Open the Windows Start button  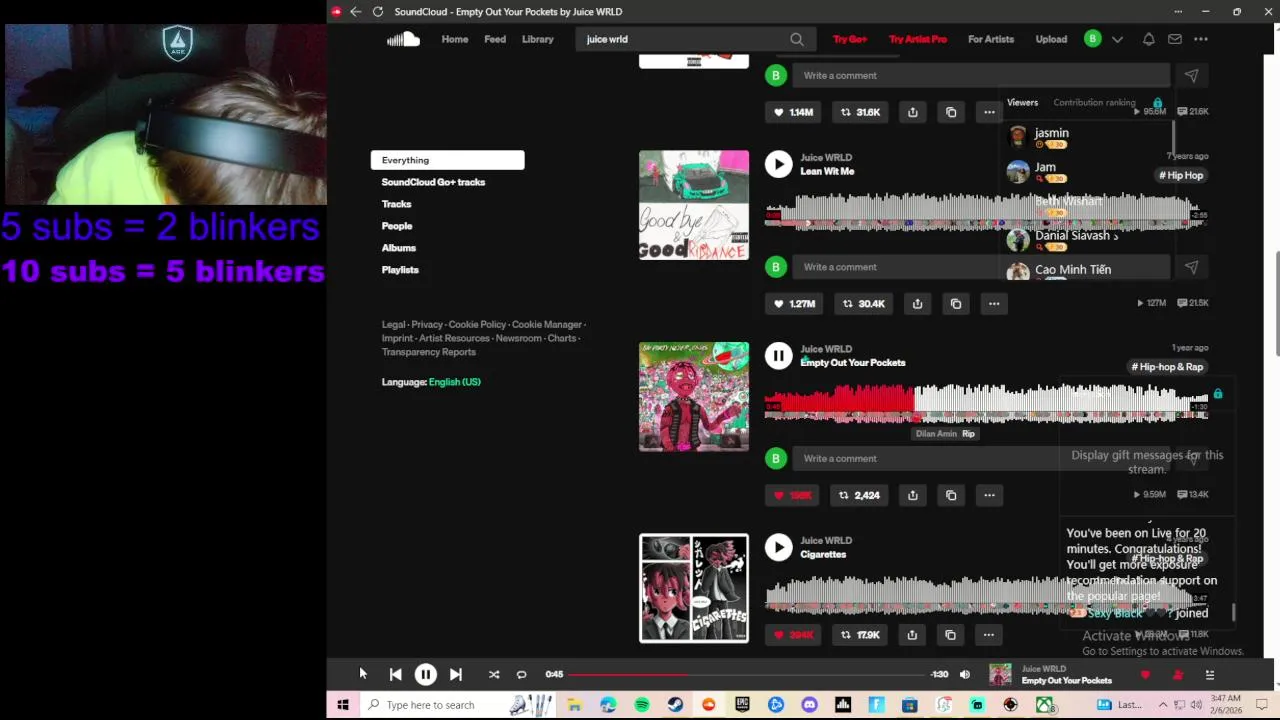(343, 705)
